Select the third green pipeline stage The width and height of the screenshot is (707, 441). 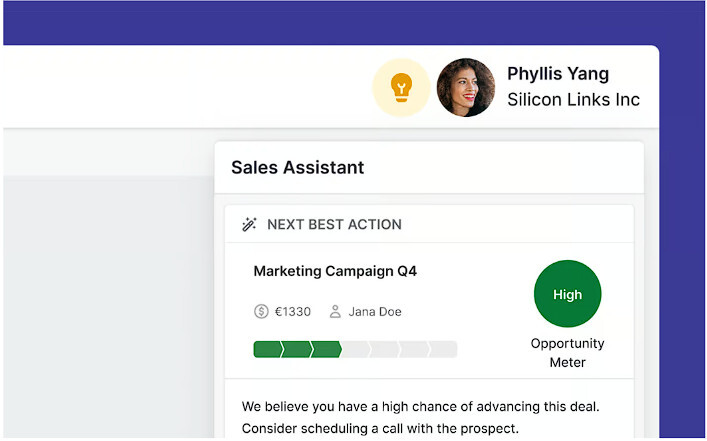327,349
